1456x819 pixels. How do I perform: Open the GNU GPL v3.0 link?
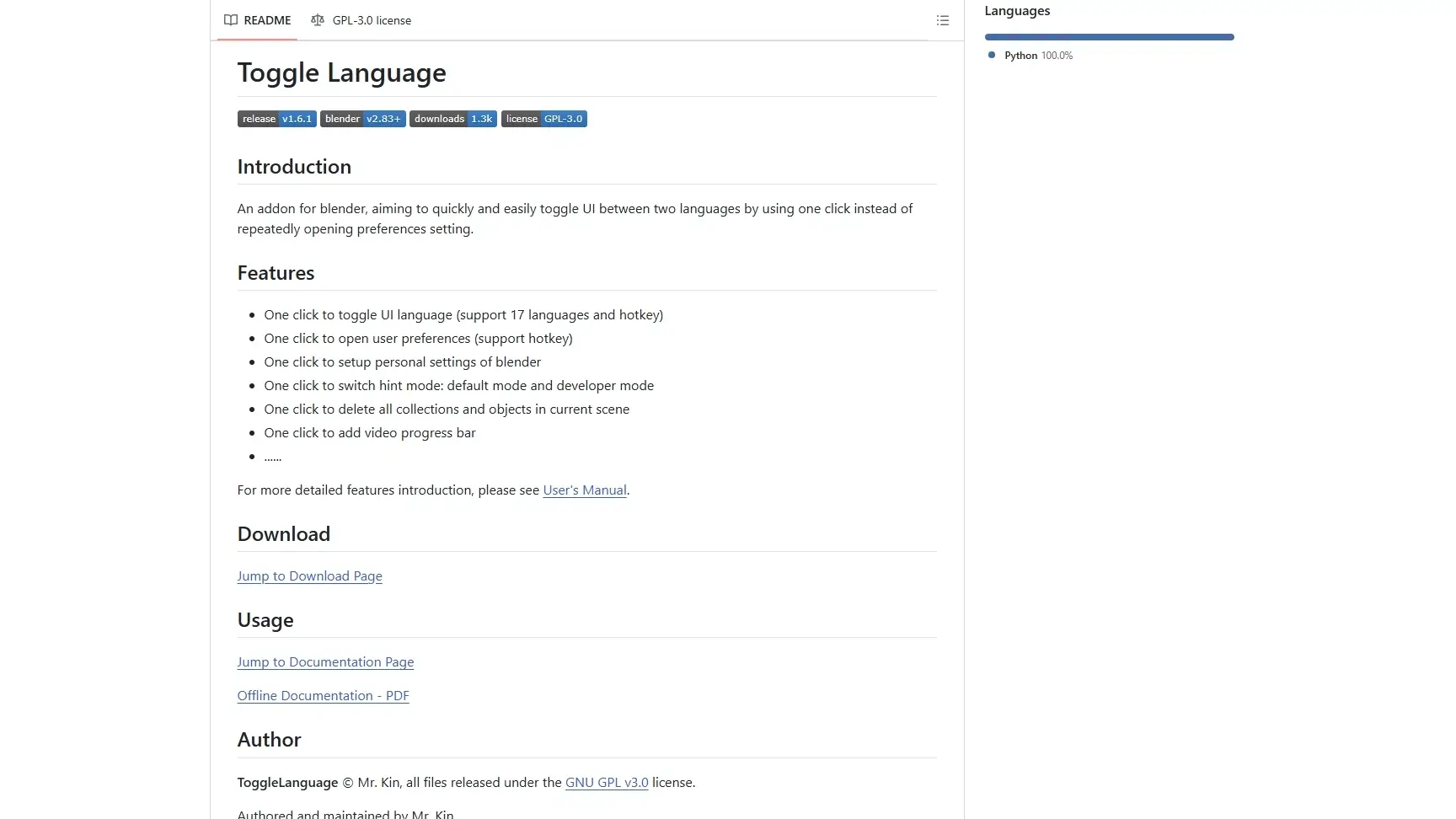click(607, 783)
